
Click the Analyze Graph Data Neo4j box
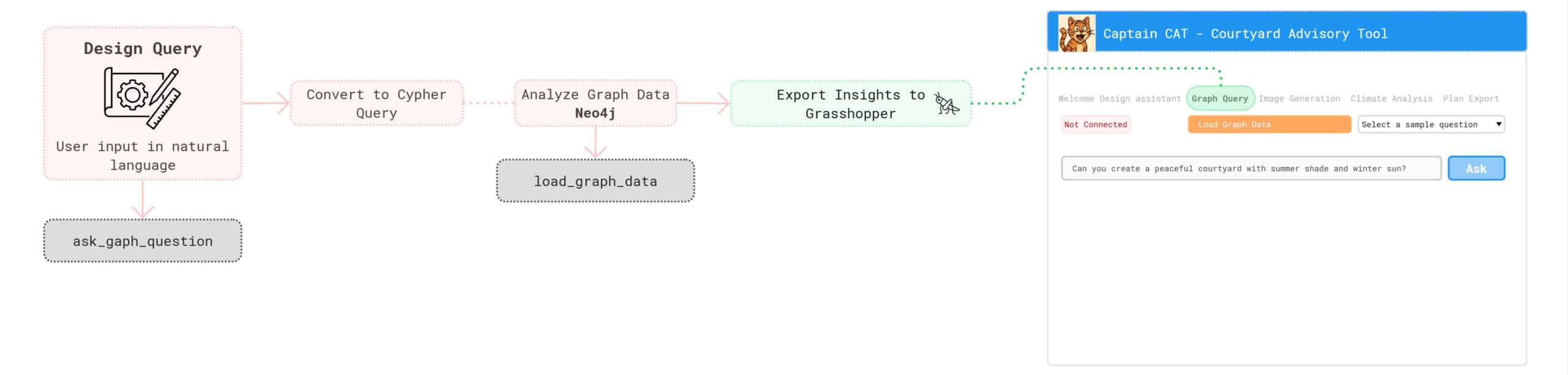click(x=595, y=103)
